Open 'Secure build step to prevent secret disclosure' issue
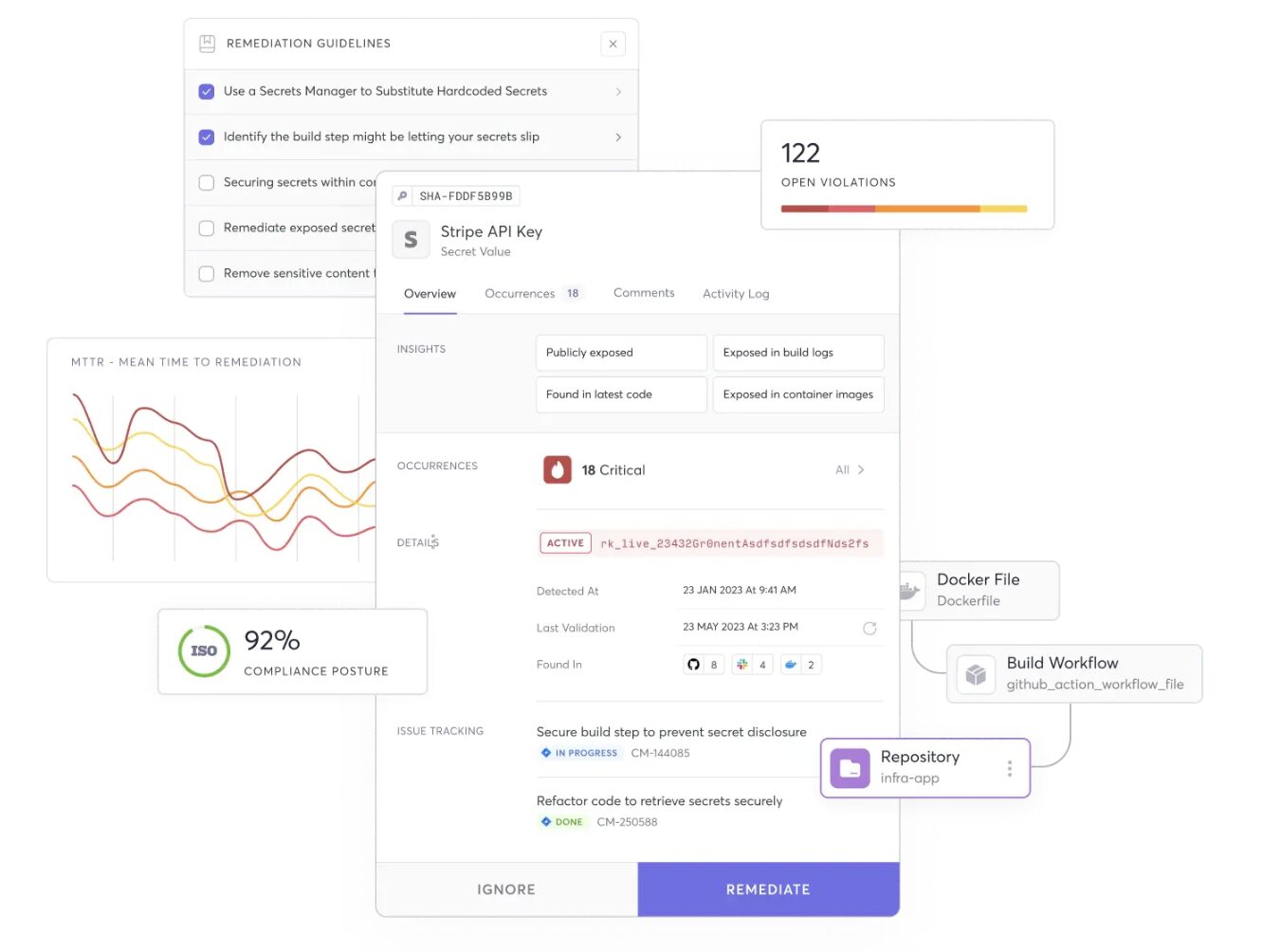Image resolution: width=1263 pixels, height=952 pixels. click(x=671, y=732)
